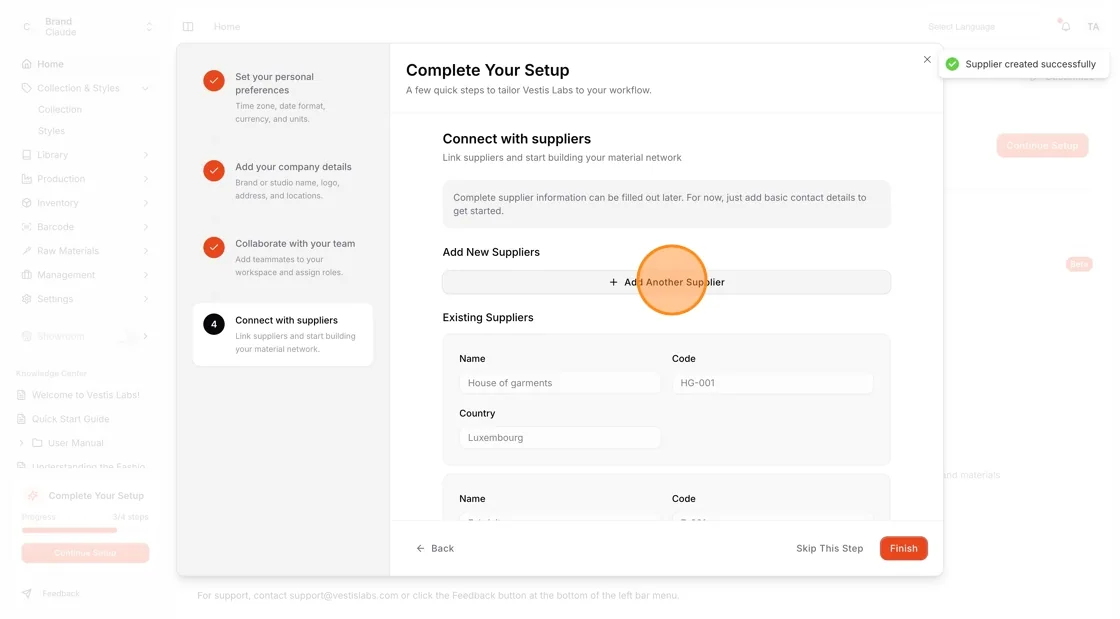Click the Beta badge

[x=1079, y=264]
